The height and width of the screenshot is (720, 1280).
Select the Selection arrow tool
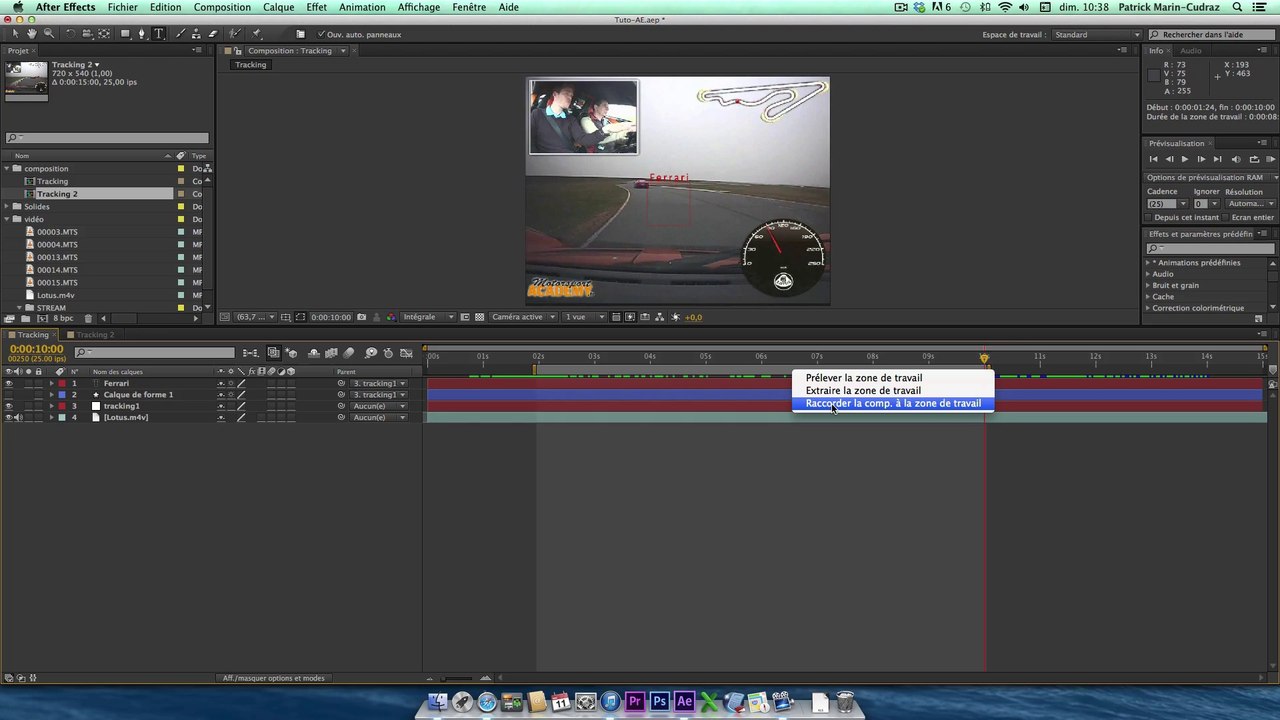(x=15, y=34)
